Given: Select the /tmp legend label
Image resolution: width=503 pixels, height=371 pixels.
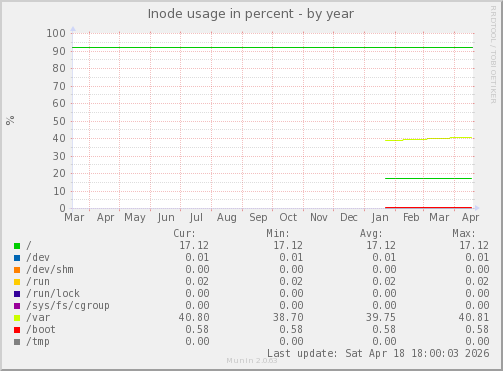Looking at the screenshot, I should click(38, 342).
